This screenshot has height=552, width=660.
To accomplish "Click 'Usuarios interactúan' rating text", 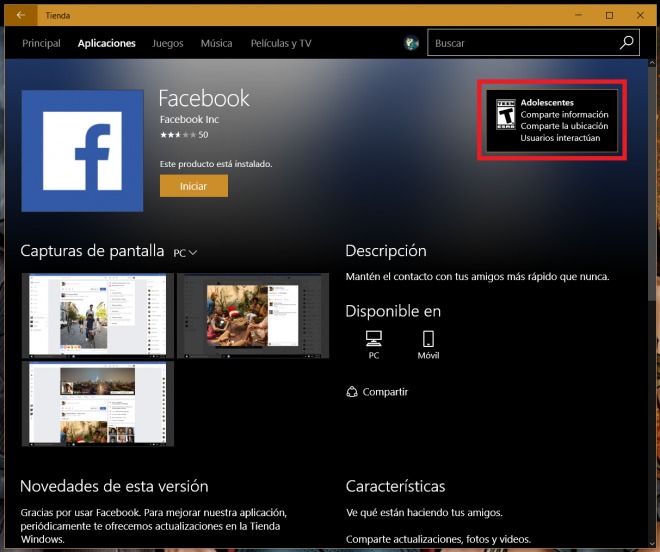I will (x=560, y=138).
